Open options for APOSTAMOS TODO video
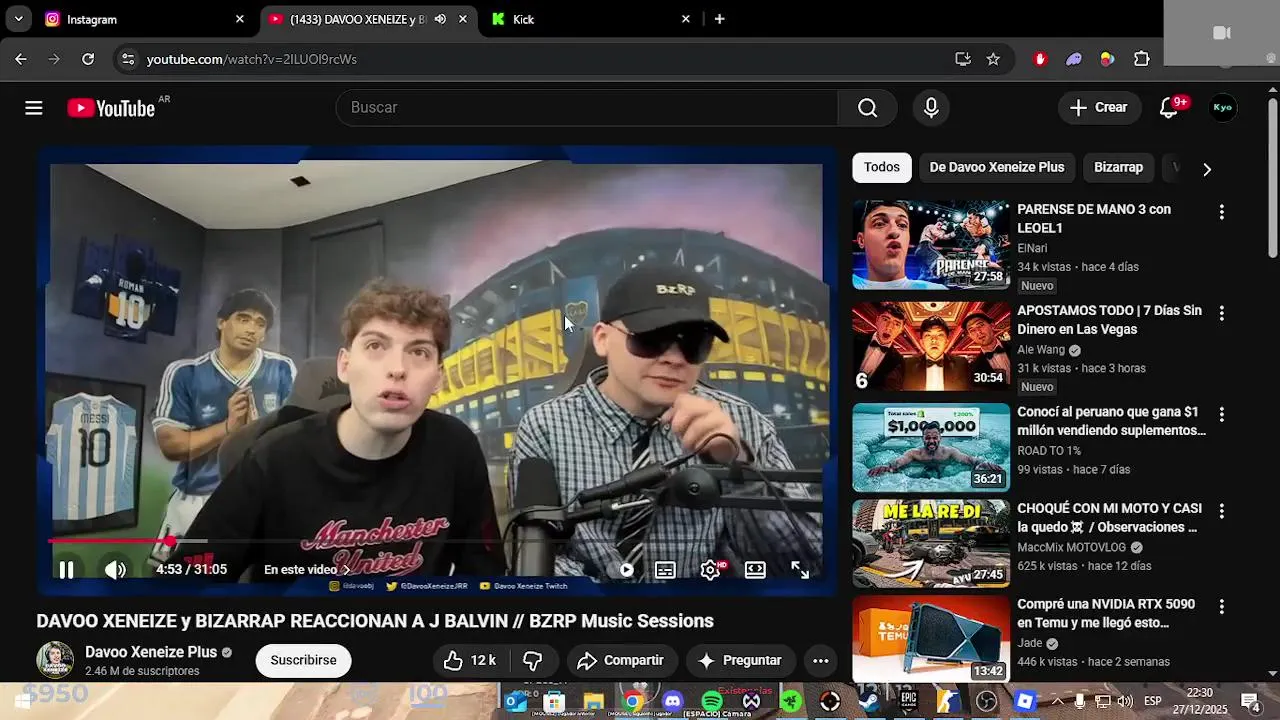 point(1221,313)
